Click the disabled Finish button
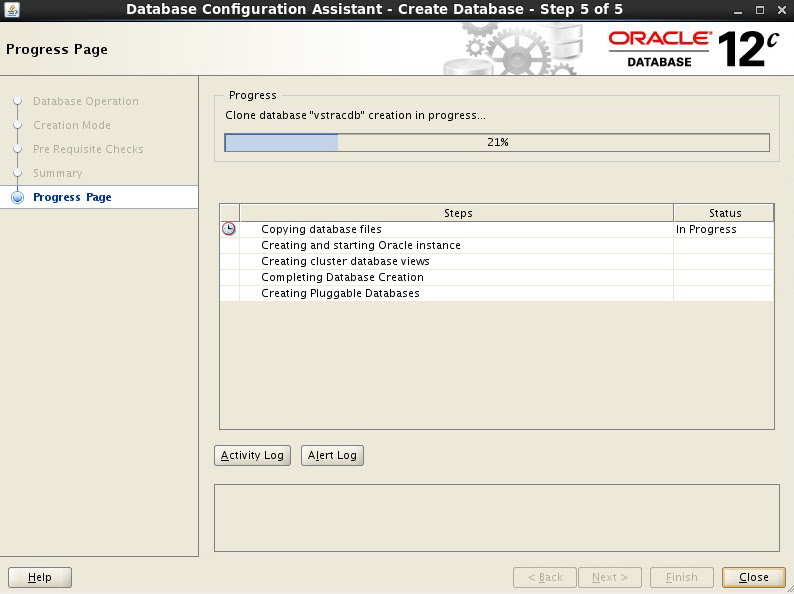The height and width of the screenshot is (594, 794). click(682, 577)
